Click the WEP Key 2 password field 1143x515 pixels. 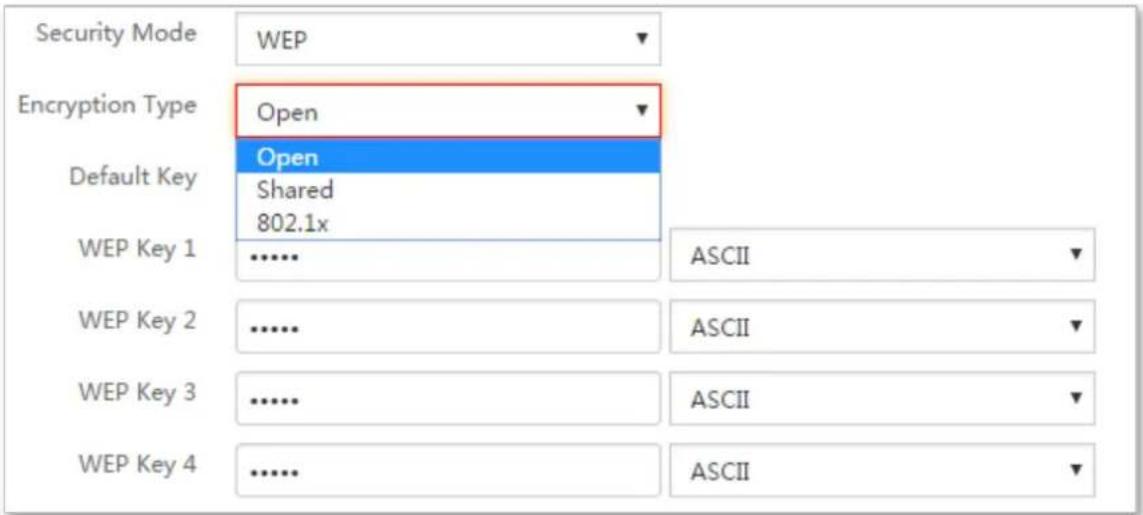pyautogui.click(x=448, y=327)
